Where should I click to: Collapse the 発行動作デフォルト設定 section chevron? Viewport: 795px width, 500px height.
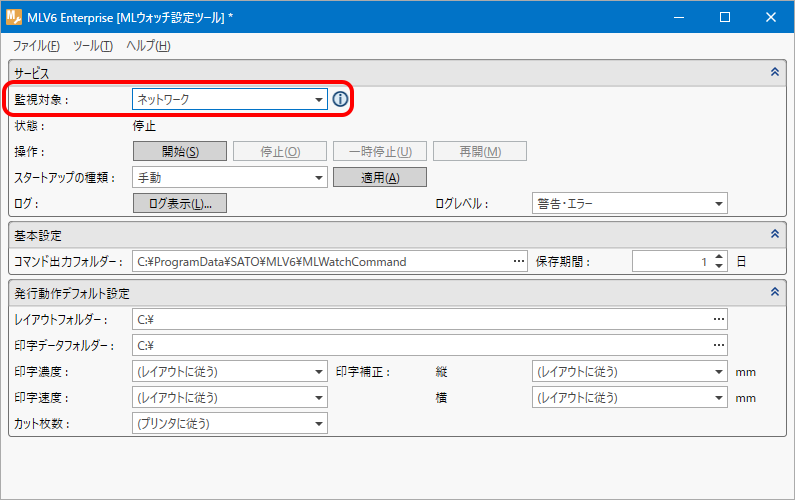point(775,292)
